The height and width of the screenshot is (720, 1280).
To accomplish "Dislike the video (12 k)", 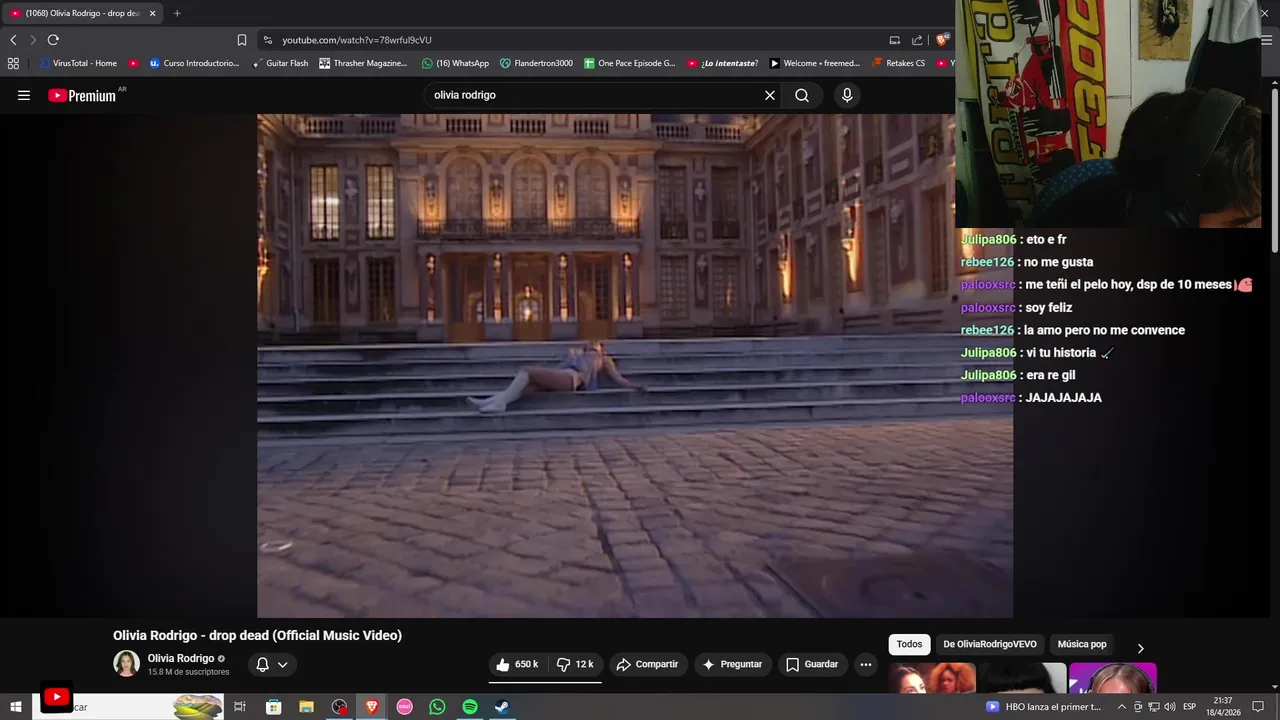I will (575, 664).
